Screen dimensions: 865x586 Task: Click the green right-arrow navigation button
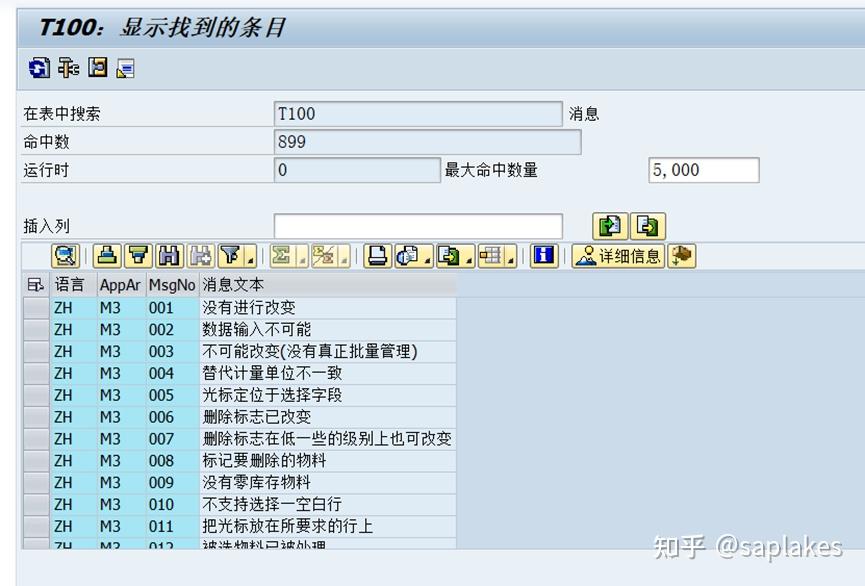[x=610, y=226]
